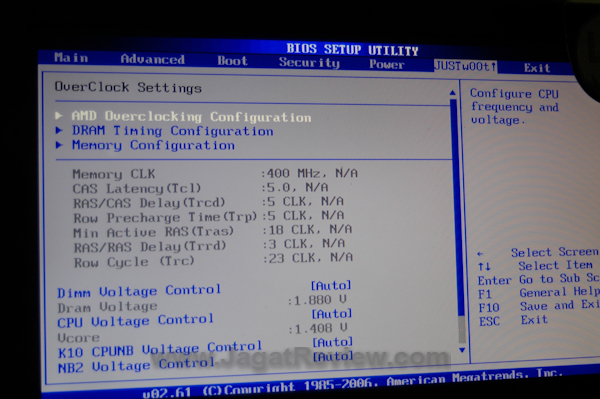This screenshot has width=600, height=399.
Task: Click the OverClock Settings heading
Action: click(128, 87)
